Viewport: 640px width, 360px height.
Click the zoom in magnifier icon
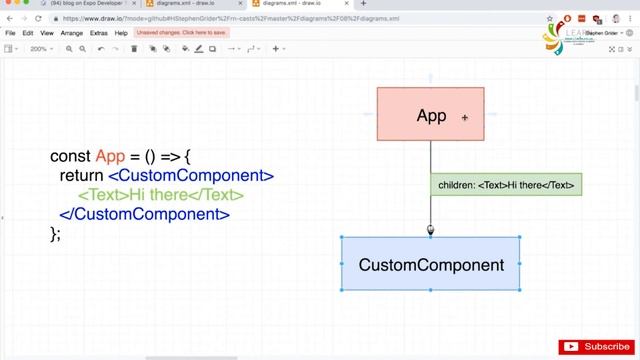pos(69,49)
